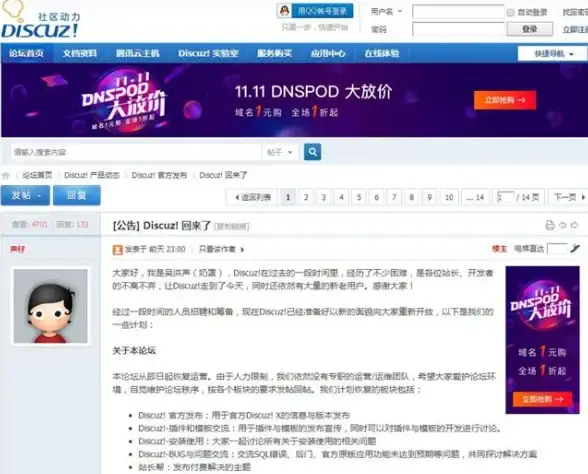The height and width of the screenshot is (474, 588).
Task: Go to page 6 of the thread
Action: 376,197
